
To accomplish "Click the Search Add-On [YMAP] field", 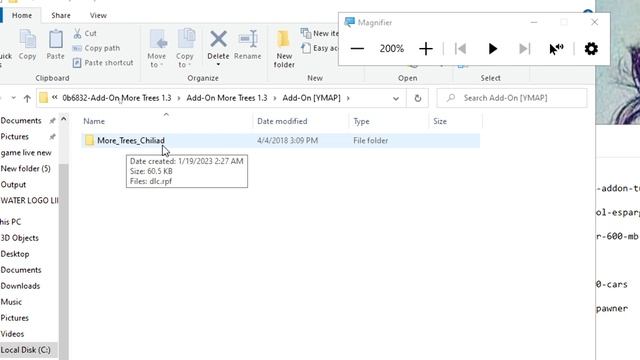I will 512,98.
